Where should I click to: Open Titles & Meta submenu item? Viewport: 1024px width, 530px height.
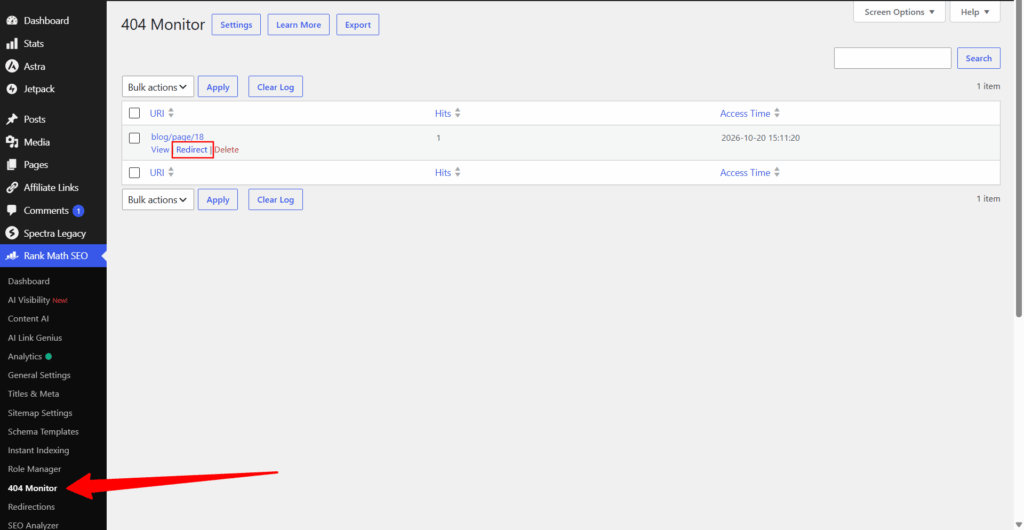tap(33, 394)
